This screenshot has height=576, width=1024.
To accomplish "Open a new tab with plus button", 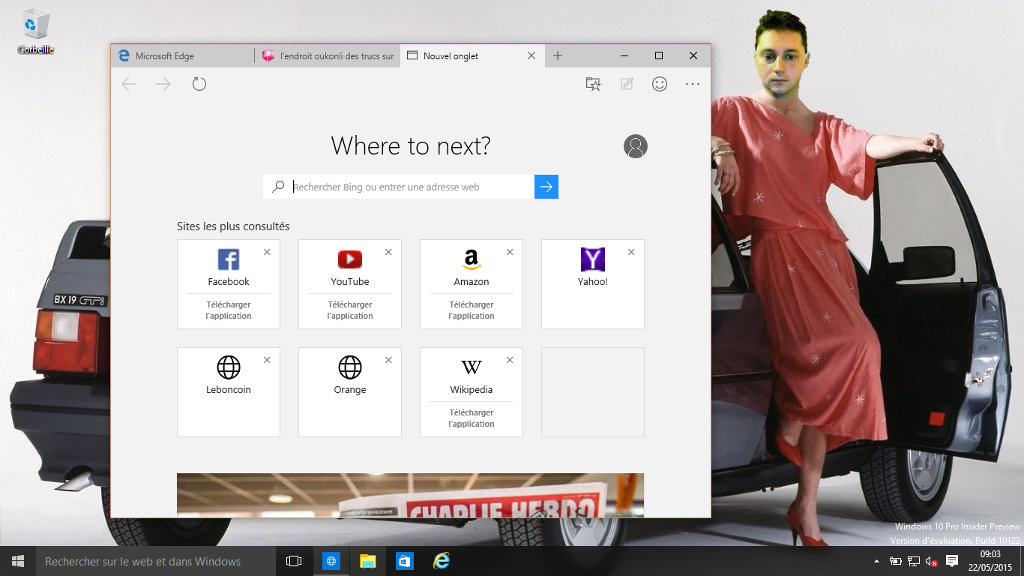I will [558, 56].
